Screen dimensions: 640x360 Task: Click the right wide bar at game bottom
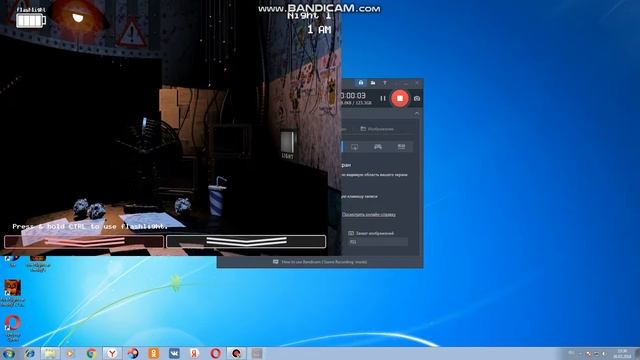tap(246, 242)
